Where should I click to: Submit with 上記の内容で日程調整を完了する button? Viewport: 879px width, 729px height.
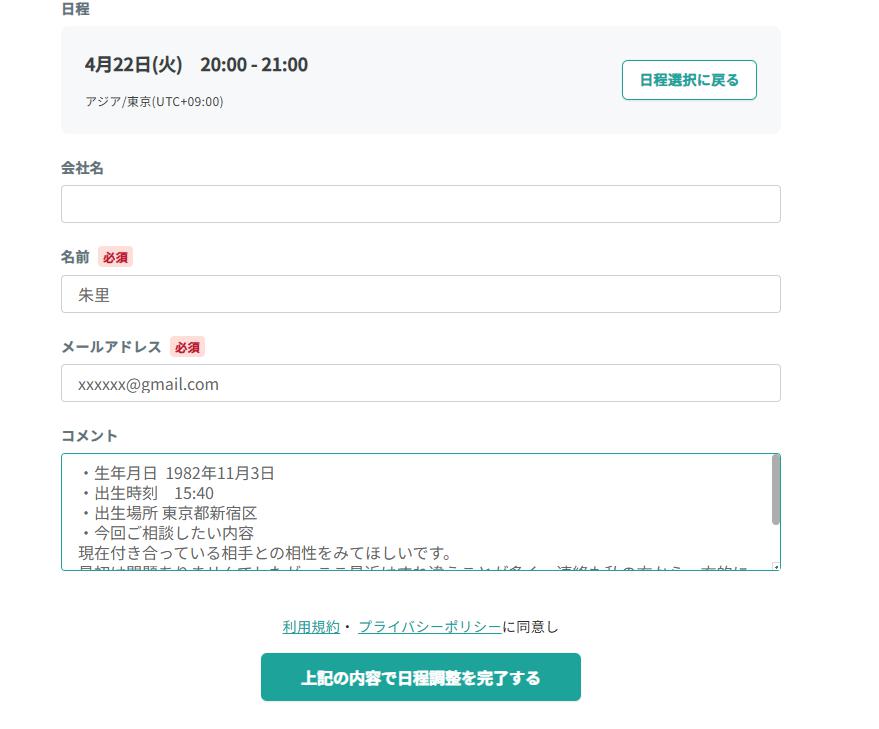pyautogui.click(x=420, y=677)
